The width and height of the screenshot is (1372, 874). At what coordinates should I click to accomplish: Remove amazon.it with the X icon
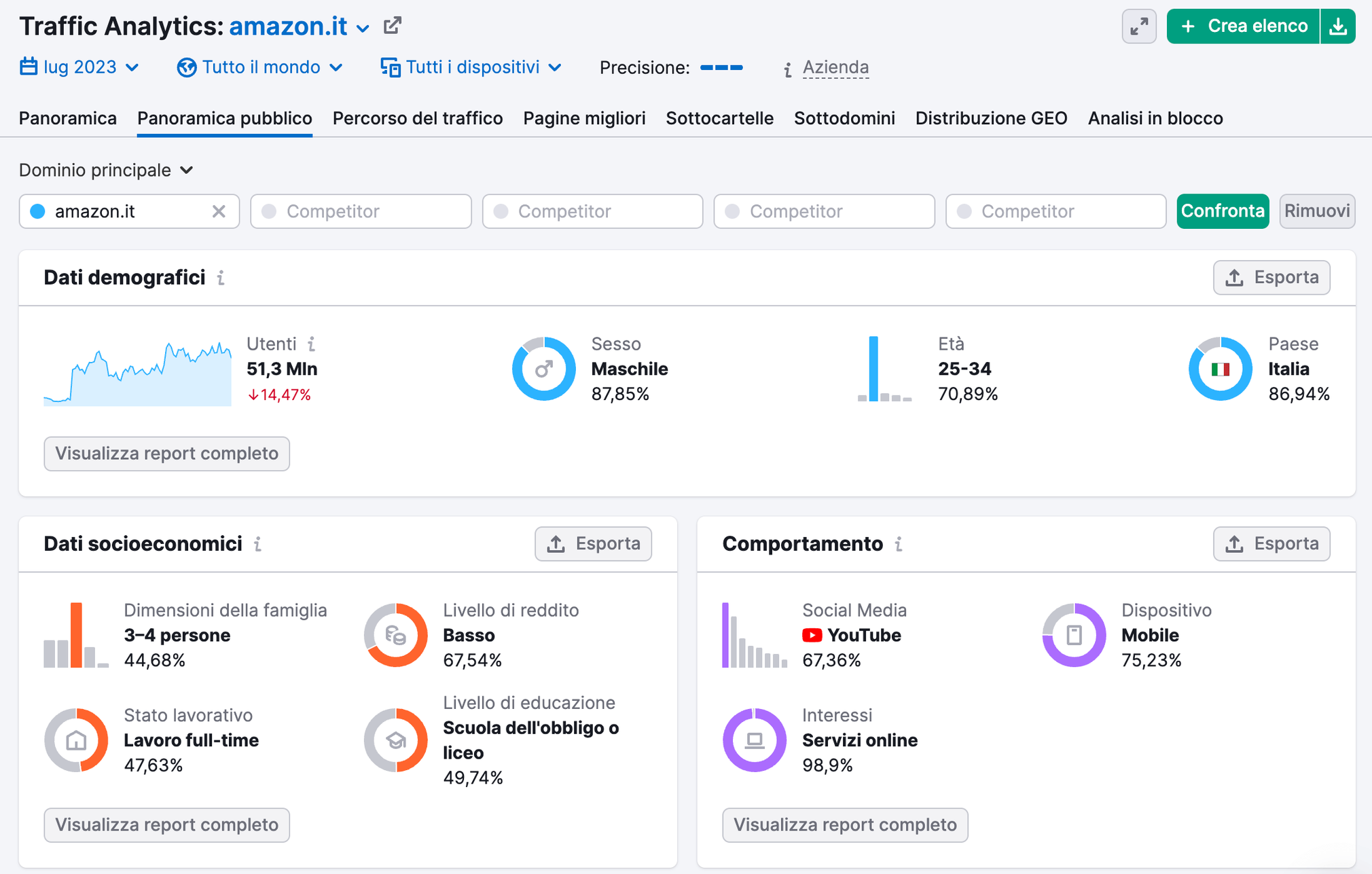click(x=218, y=211)
